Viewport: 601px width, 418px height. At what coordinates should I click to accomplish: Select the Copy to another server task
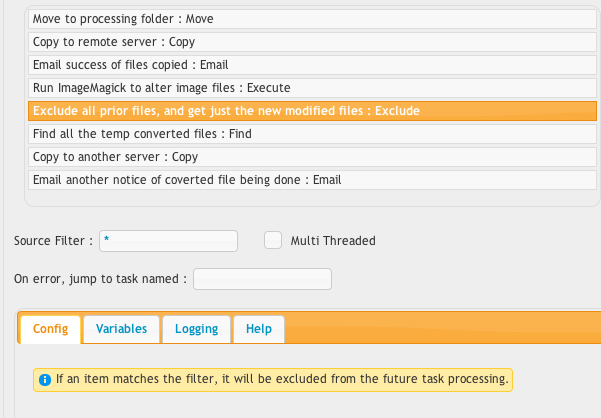coord(312,157)
